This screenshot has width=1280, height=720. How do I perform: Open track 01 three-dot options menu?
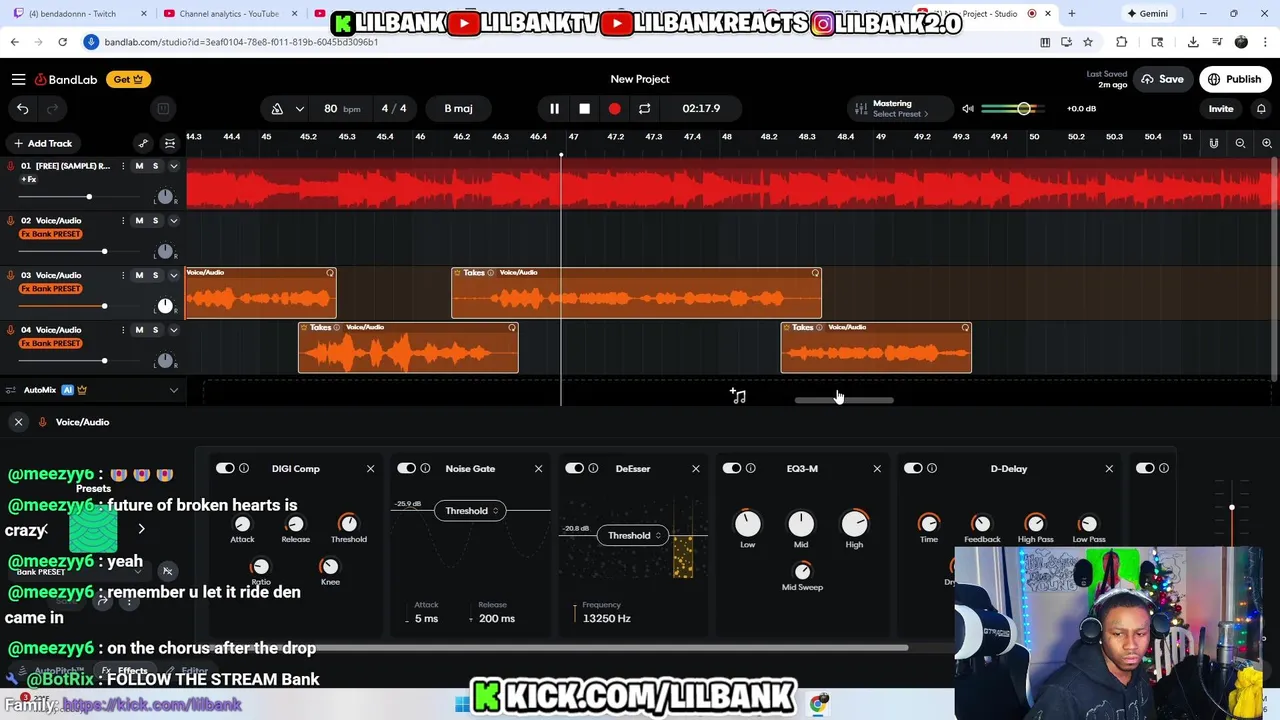[x=123, y=166]
